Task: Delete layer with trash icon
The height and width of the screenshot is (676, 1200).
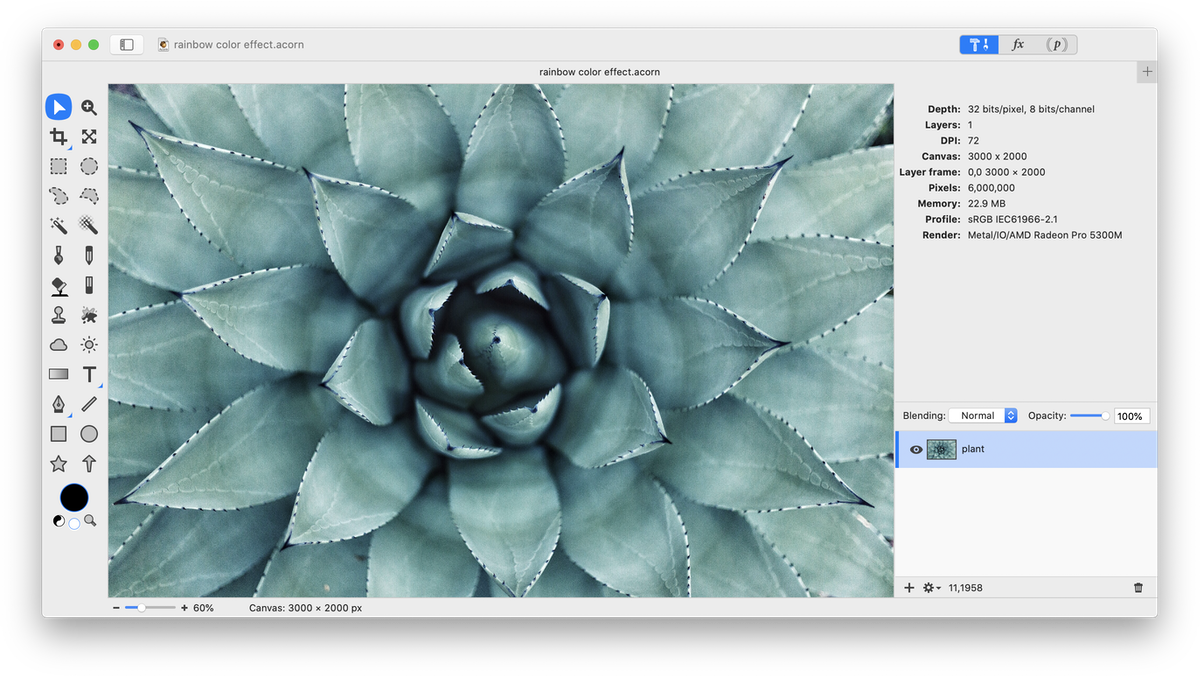Action: 1138,588
